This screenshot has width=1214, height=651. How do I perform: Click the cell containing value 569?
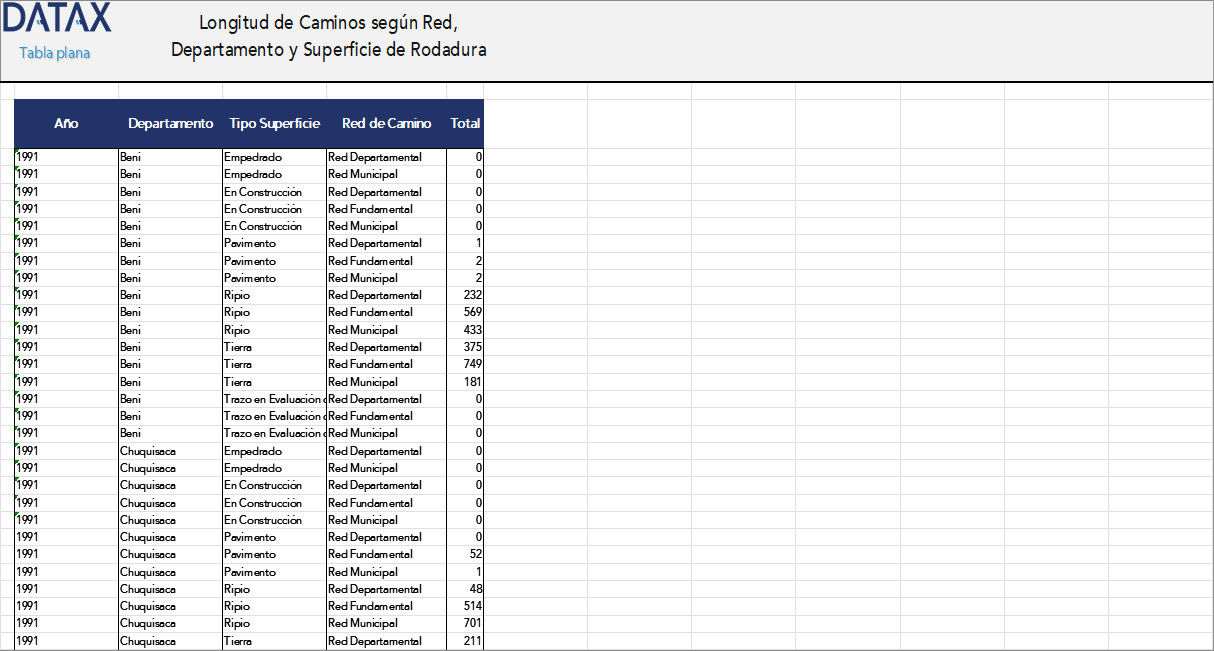(465, 313)
